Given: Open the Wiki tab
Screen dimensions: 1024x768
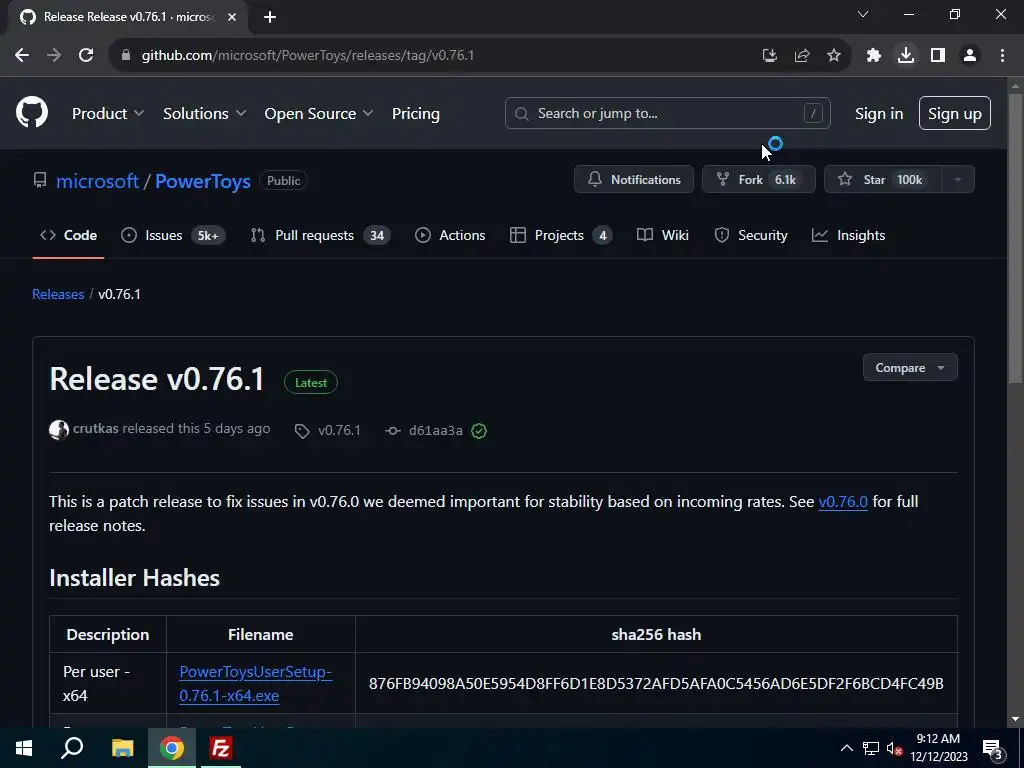Looking at the screenshot, I should pyautogui.click(x=662, y=235).
